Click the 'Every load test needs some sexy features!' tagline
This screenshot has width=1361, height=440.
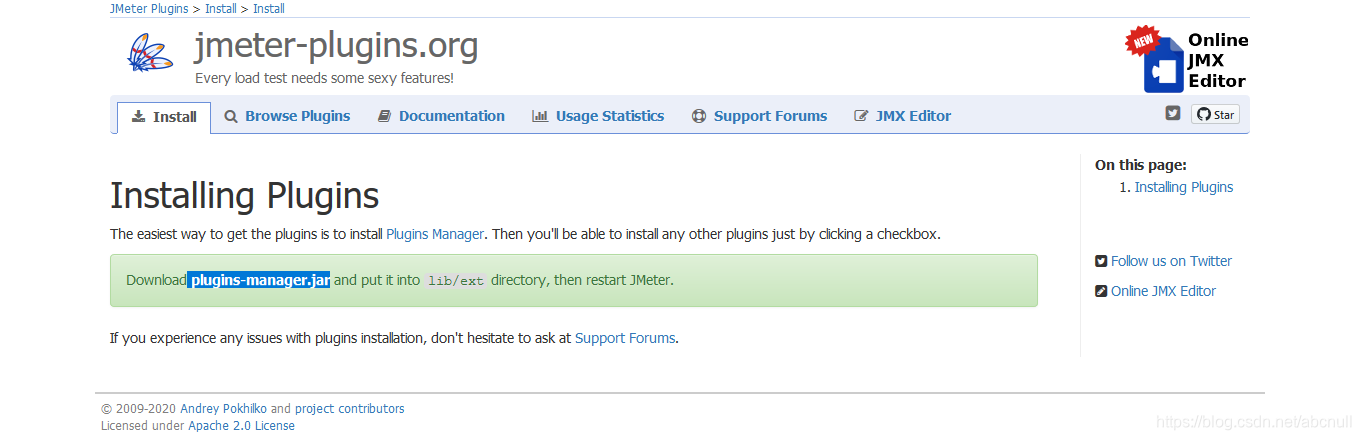tap(324, 78)
